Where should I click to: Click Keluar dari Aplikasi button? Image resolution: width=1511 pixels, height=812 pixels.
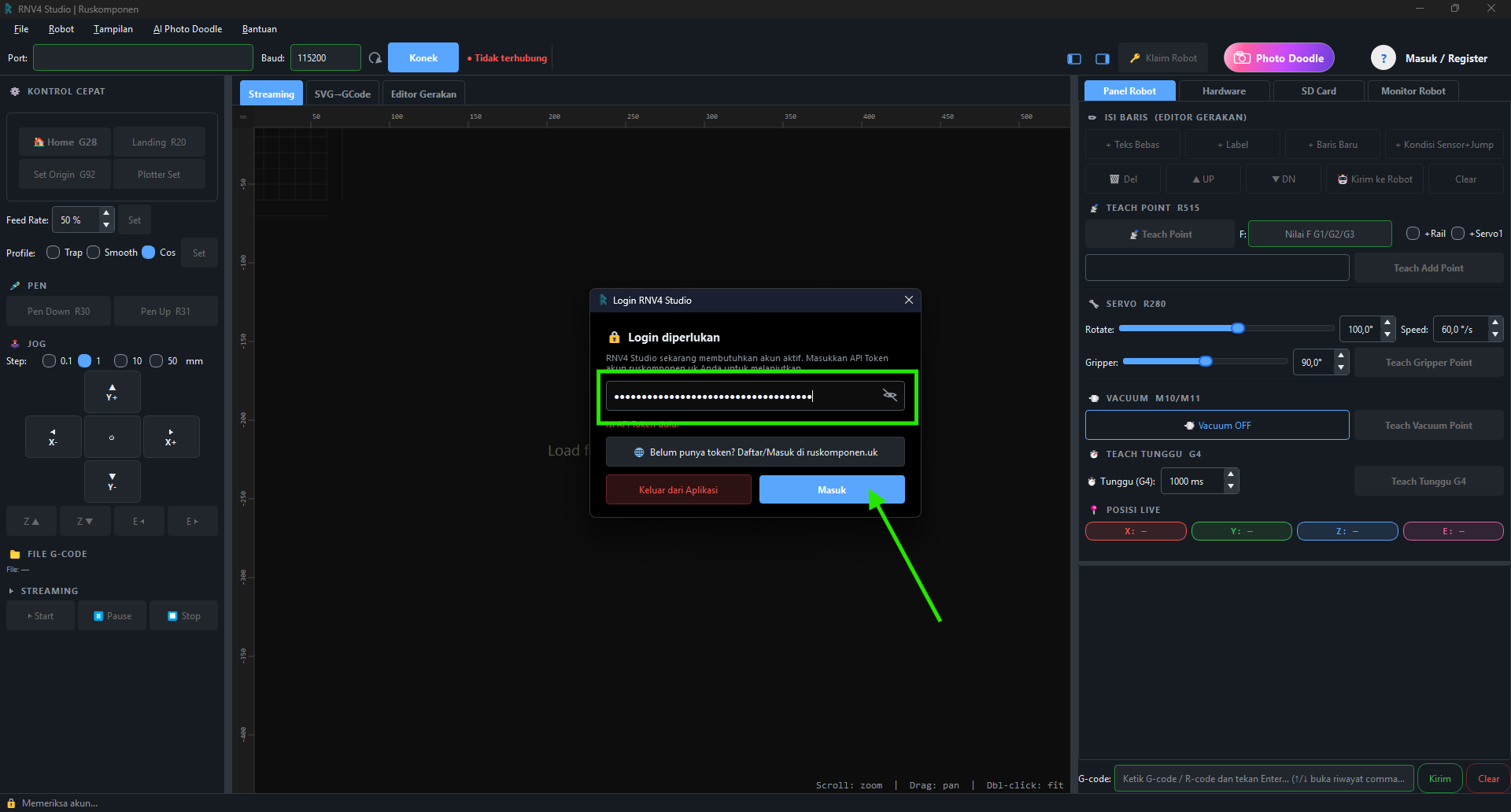678,489
